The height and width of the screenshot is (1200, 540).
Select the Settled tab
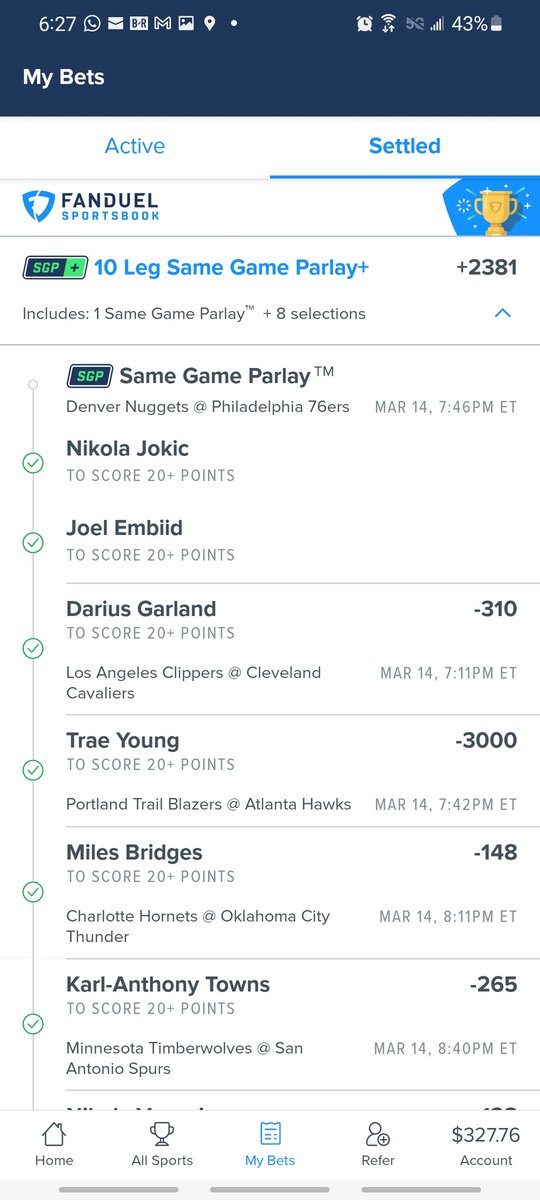click(405, 146)
